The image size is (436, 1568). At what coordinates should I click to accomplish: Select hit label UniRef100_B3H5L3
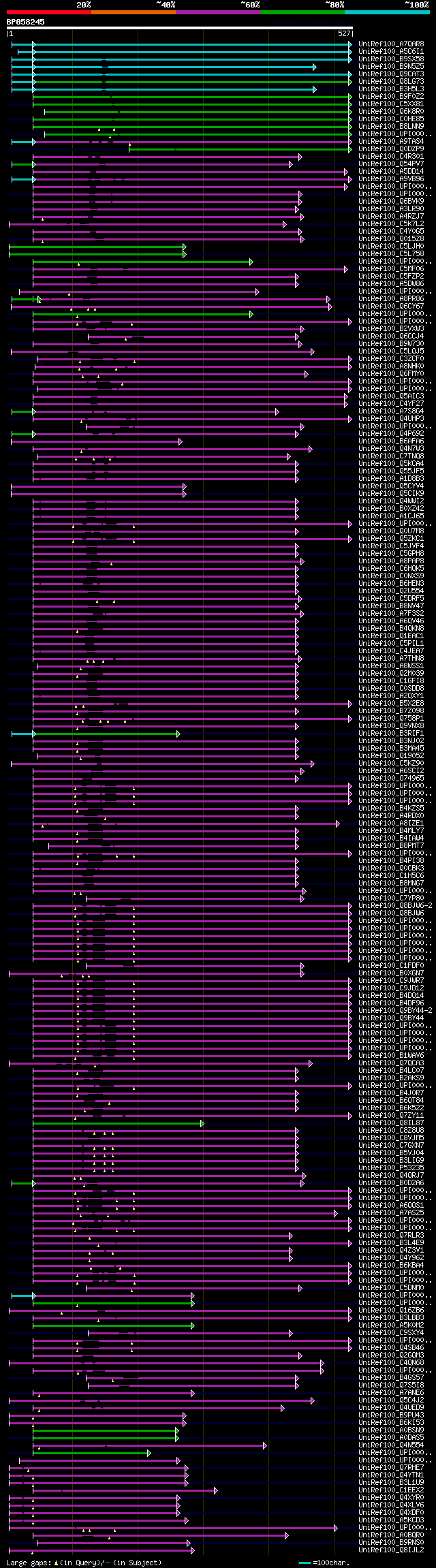coord(391,89)
